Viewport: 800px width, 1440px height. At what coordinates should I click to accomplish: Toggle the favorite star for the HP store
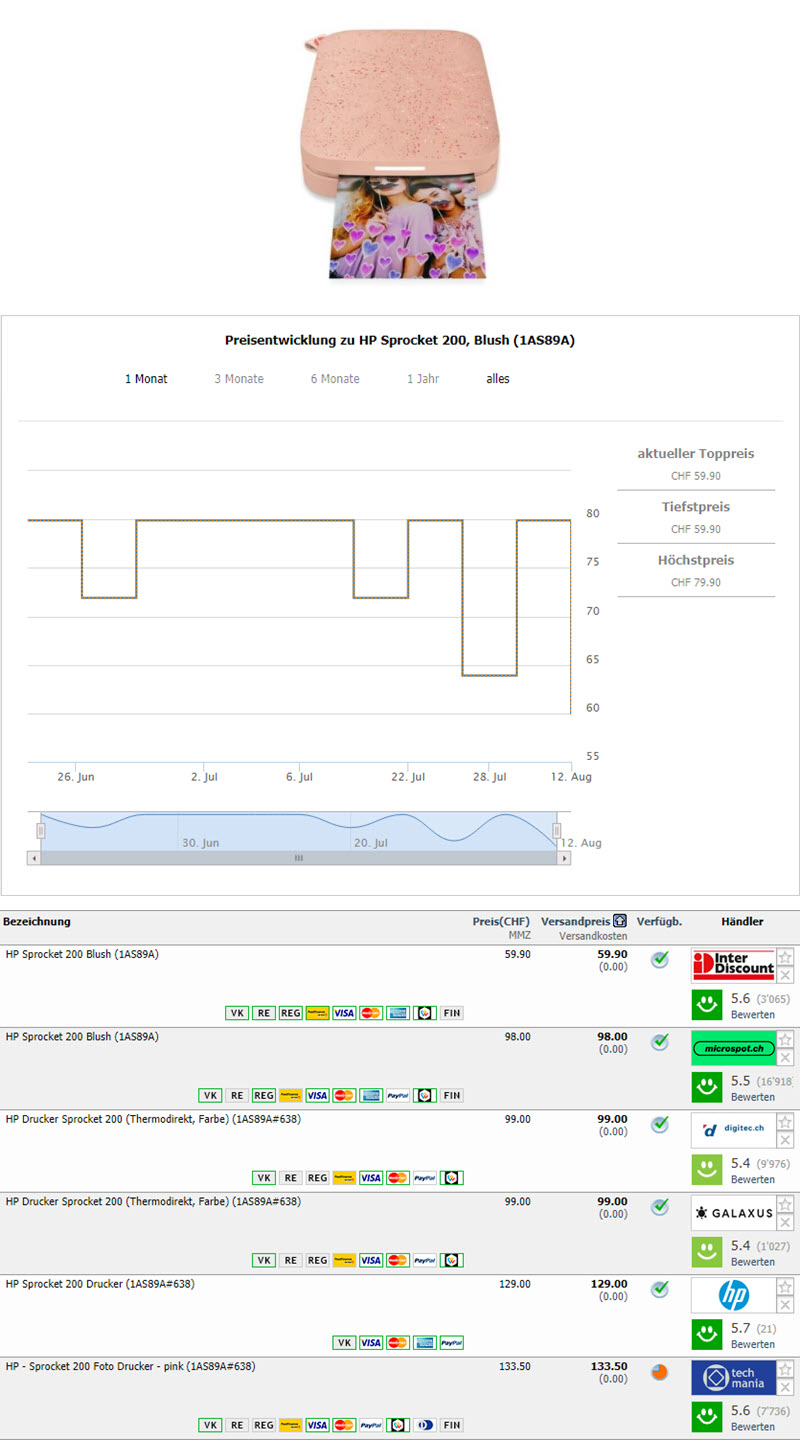tap(785, 1287)
